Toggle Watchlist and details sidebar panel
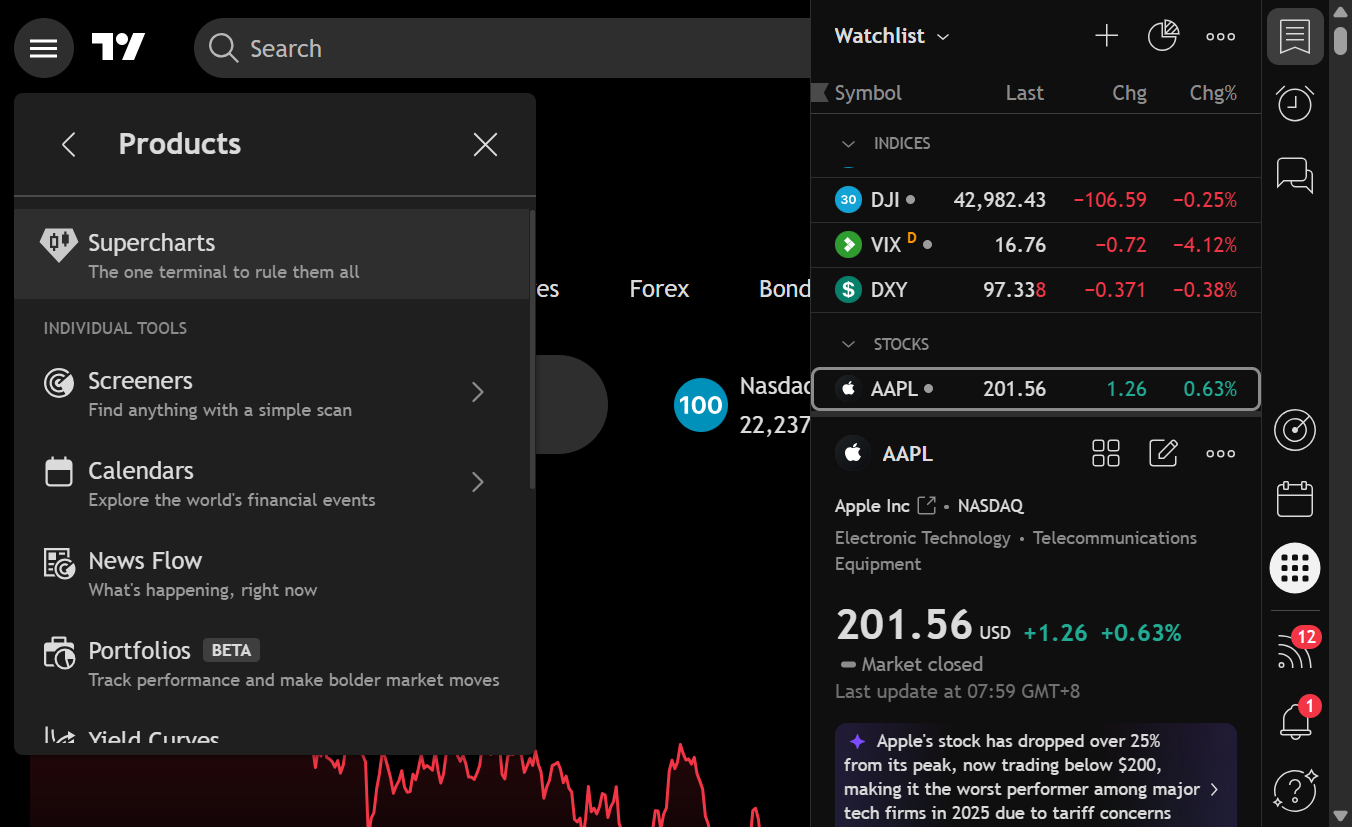 pyautogui.click(x=1295, y=37)
